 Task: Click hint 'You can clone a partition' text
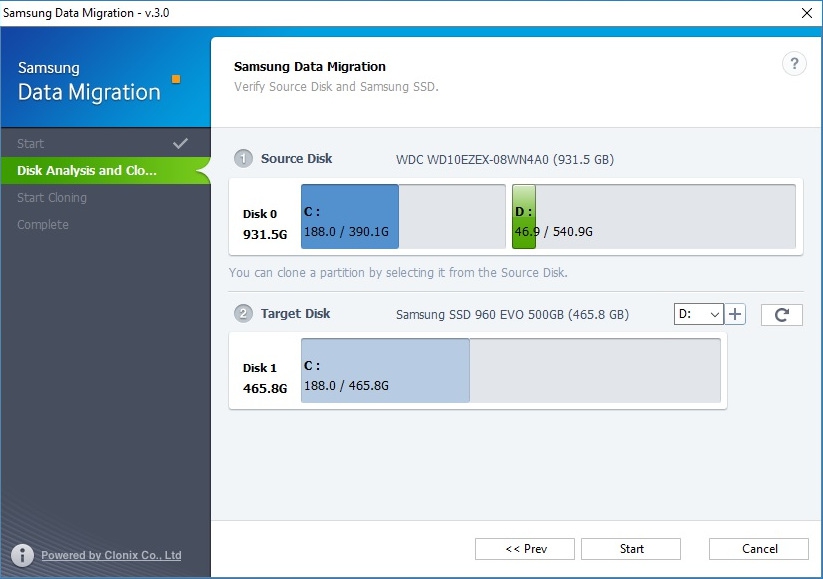398,272
